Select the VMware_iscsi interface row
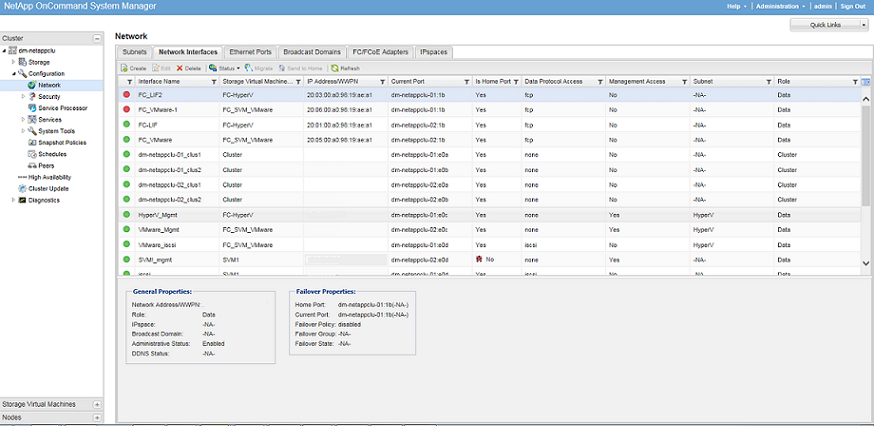Screen dimensions: 874x426 pos(490,245)
